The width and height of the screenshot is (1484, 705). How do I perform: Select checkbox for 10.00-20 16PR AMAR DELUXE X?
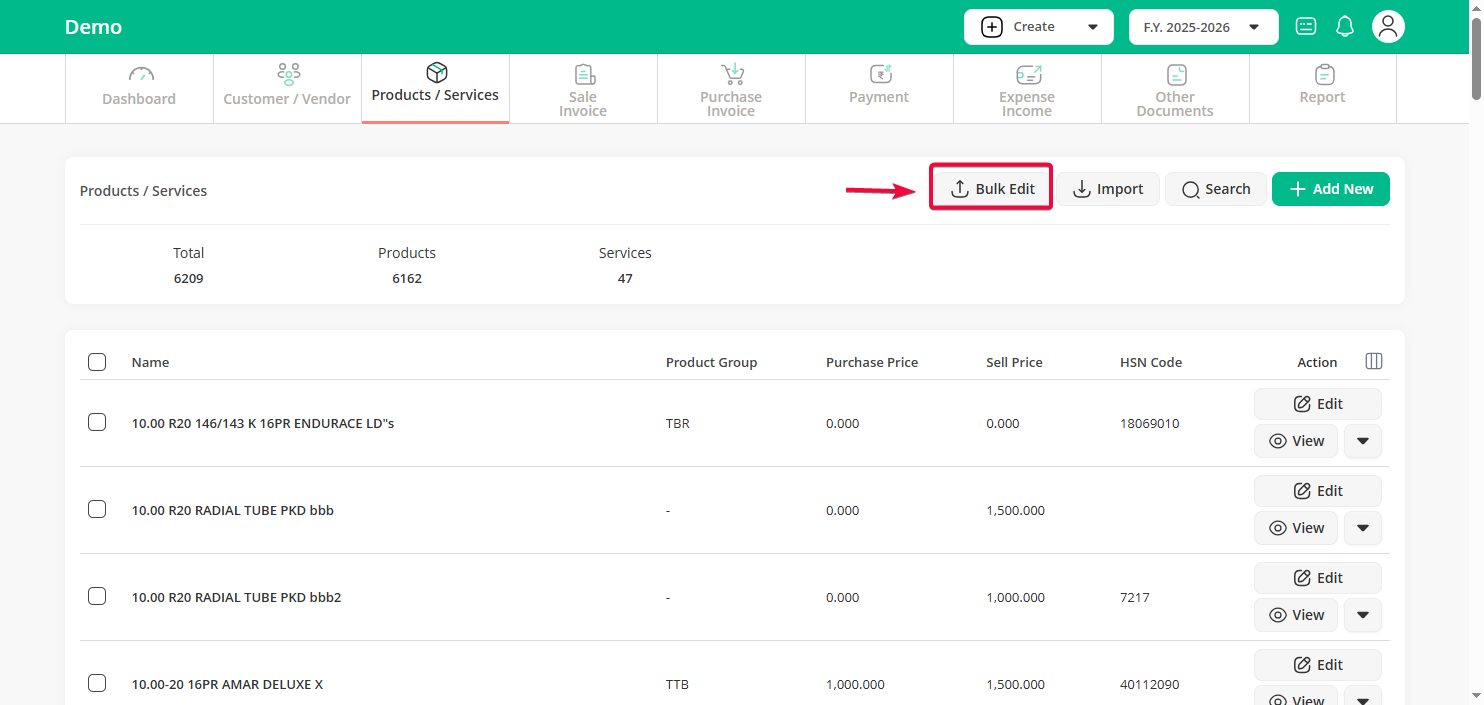(97, 683)
